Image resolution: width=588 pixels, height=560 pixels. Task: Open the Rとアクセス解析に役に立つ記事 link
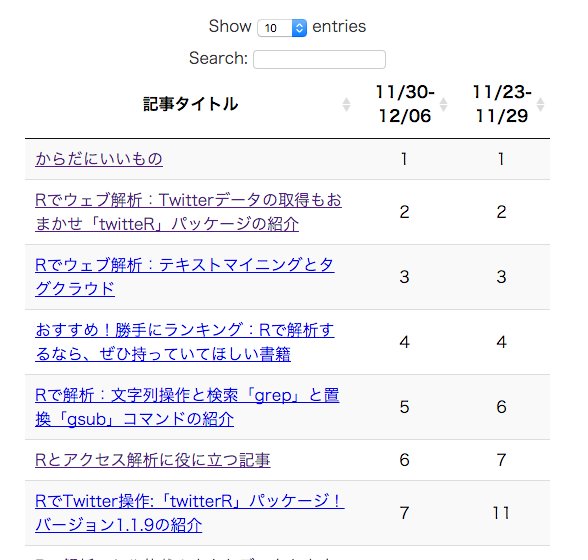pos(153,460)
